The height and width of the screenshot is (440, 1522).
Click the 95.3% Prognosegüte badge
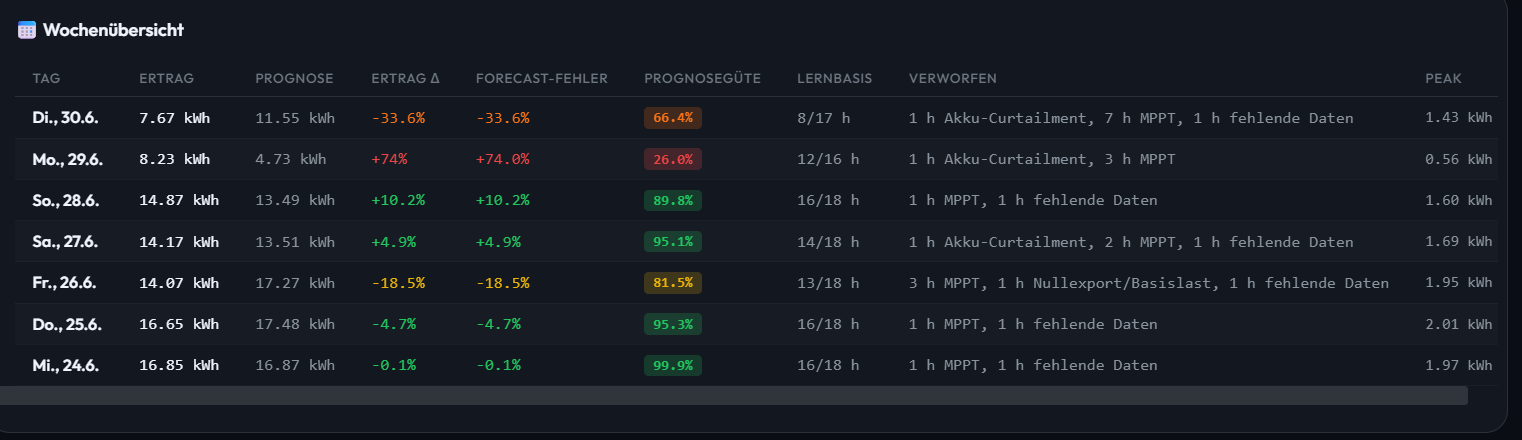tap(673, 324)
